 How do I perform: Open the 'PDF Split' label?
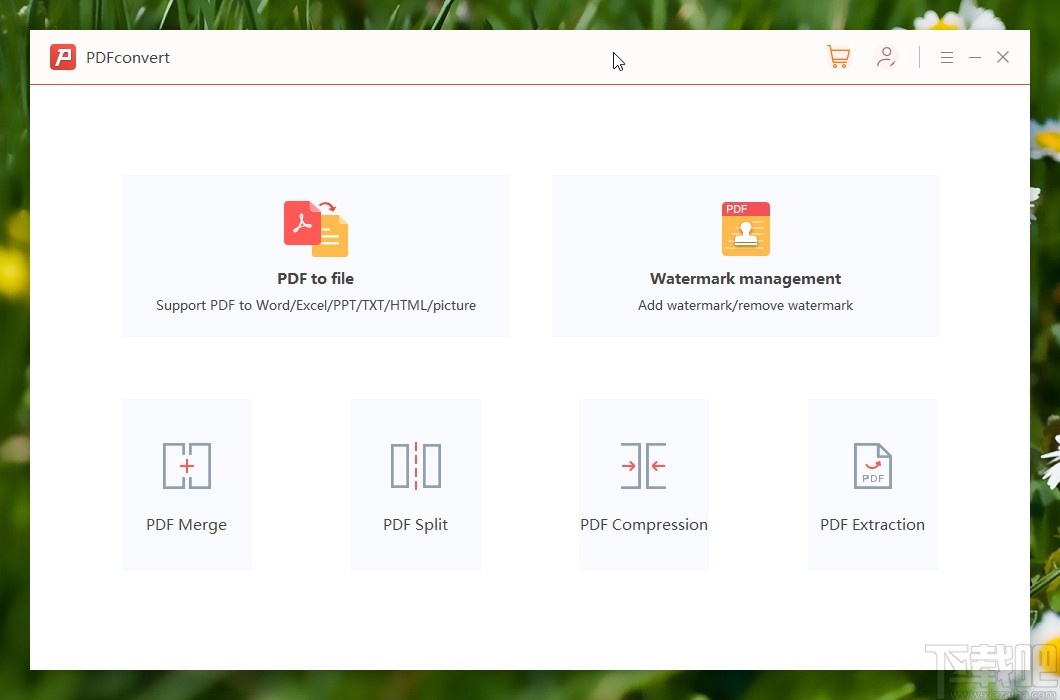pyautogui.click(x=416, y=525)
